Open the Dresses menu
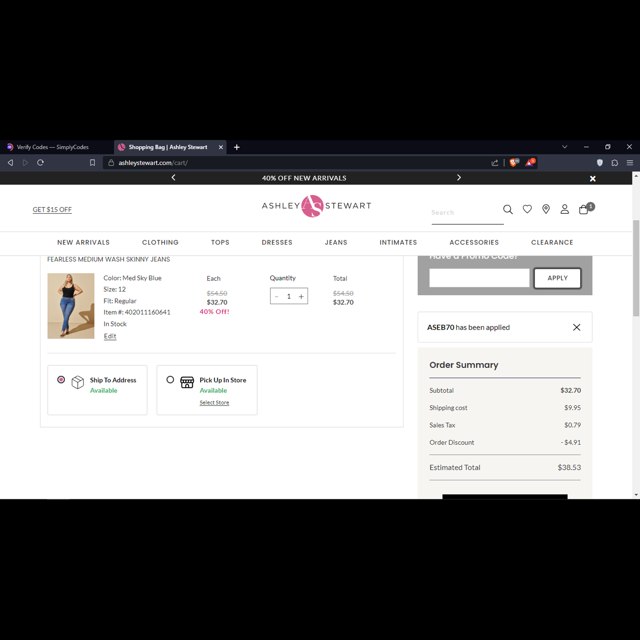640x640 pixels. pos(277,242)
